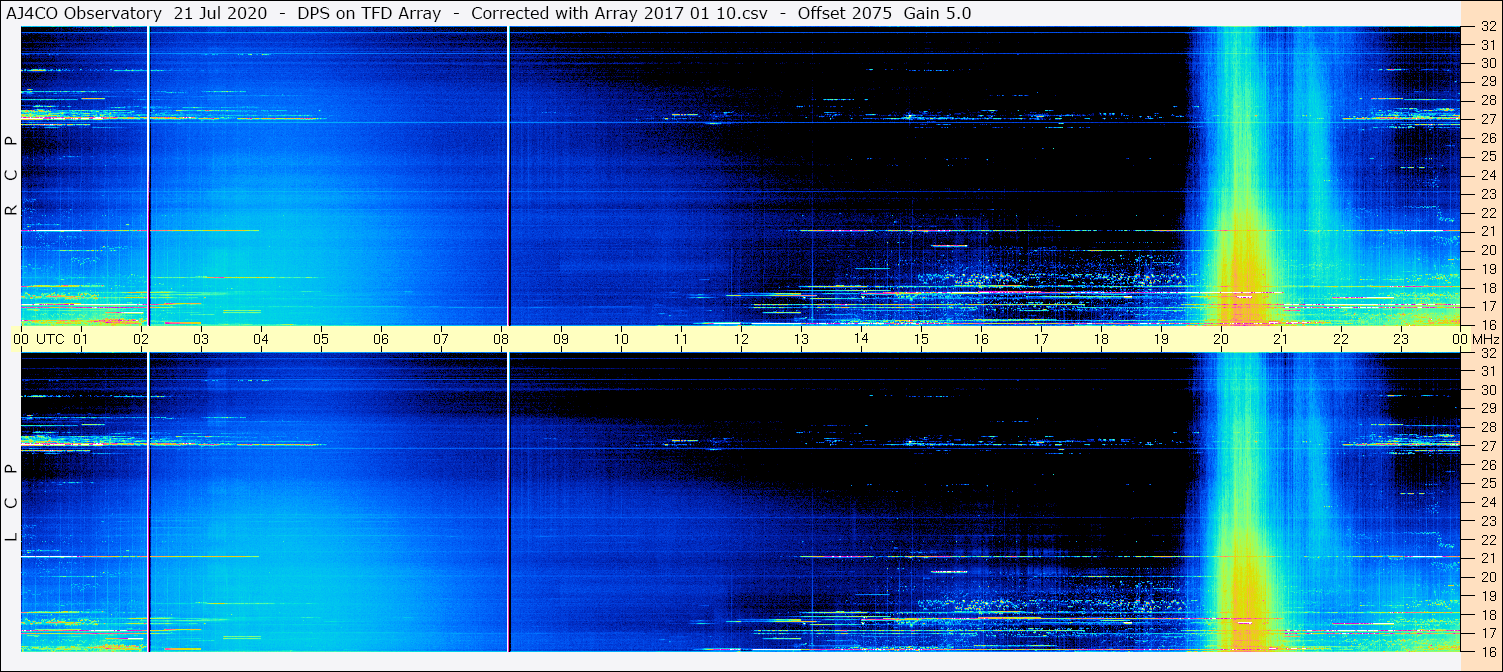
Task: Click the '04' hour tick label
Action: 261,339
